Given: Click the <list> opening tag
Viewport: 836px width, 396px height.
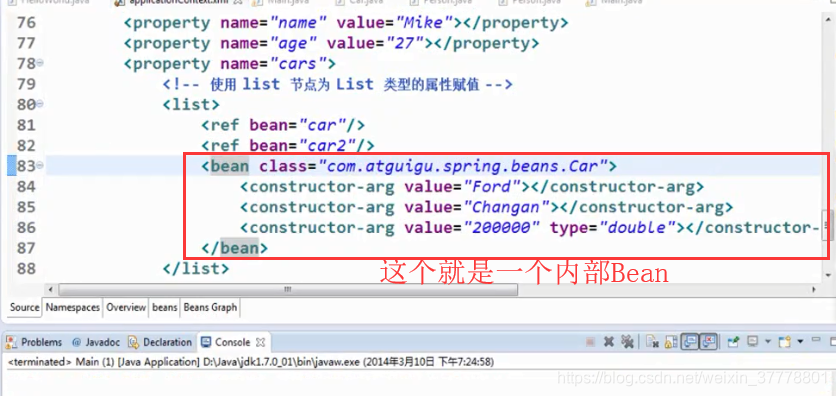Looking at the screenshot, I should 191,104.
